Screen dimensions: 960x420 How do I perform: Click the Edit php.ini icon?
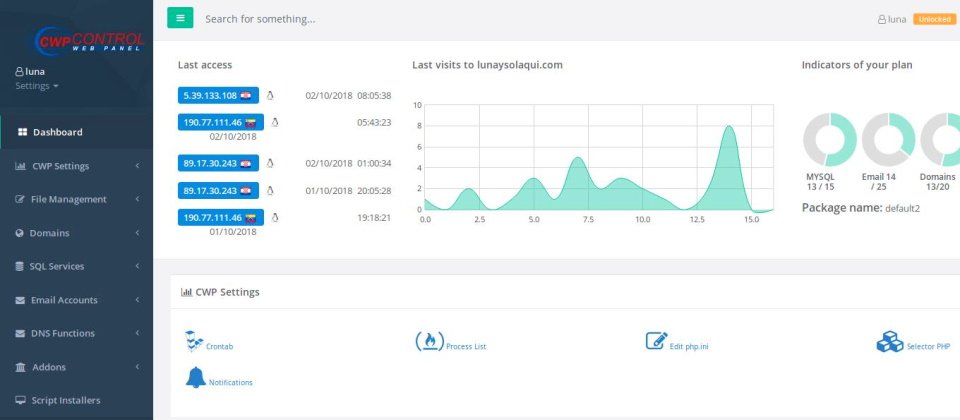click(656, 341)
